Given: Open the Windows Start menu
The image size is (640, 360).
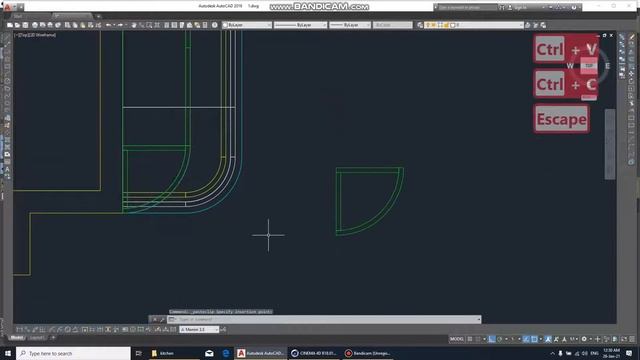Looking at the screenshot, I should tap(8, 353).
